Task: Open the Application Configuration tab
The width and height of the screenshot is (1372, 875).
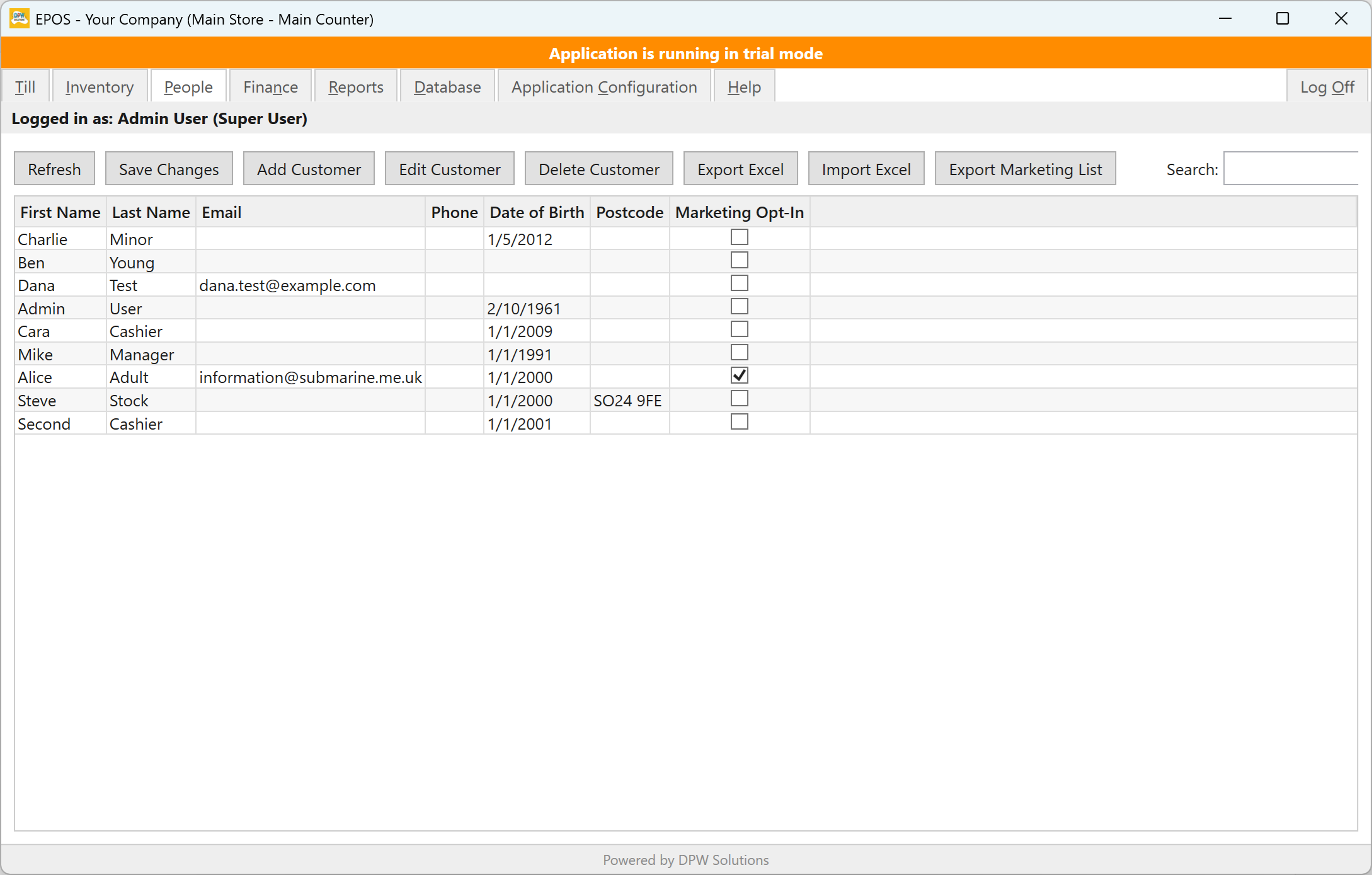Action: tap(604, 86)
